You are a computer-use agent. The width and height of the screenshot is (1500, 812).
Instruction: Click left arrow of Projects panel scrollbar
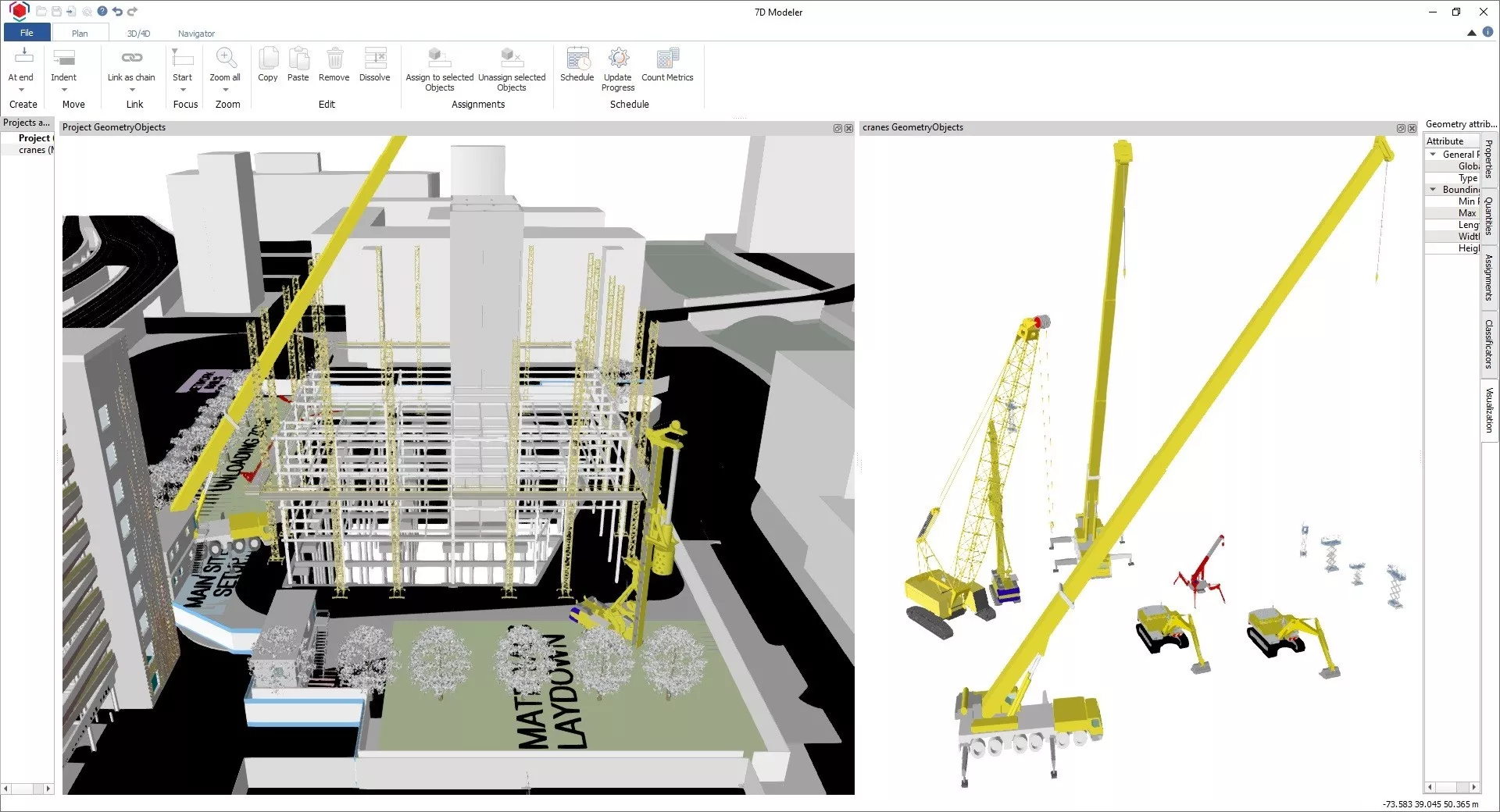coord(5,789)
